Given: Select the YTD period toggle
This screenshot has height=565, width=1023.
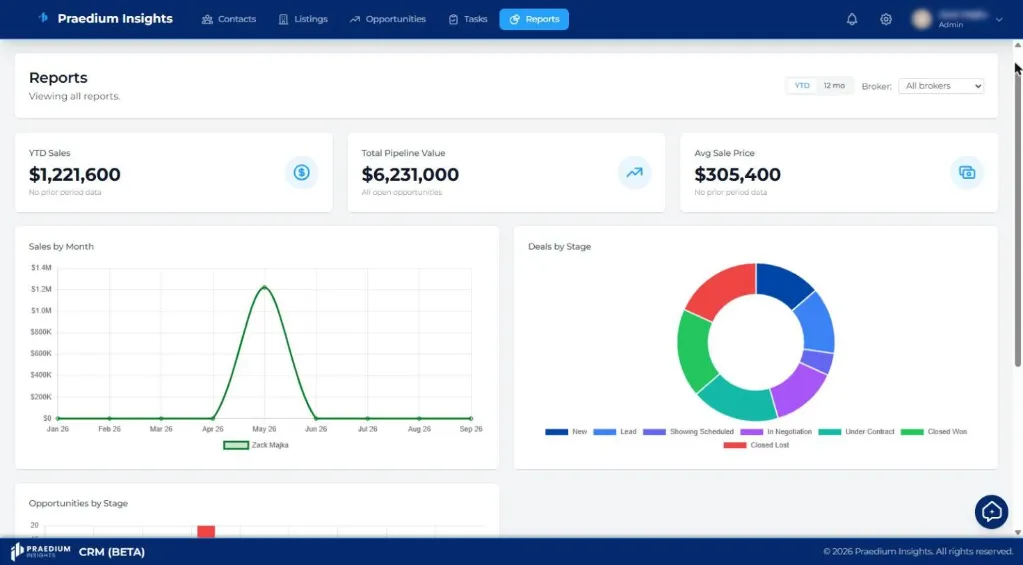Looking at the screenshot, I should 802,85.
